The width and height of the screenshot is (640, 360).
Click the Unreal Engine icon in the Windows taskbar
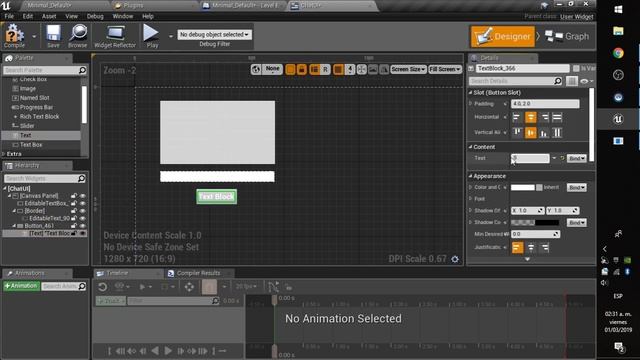click(x=618, y=119)
